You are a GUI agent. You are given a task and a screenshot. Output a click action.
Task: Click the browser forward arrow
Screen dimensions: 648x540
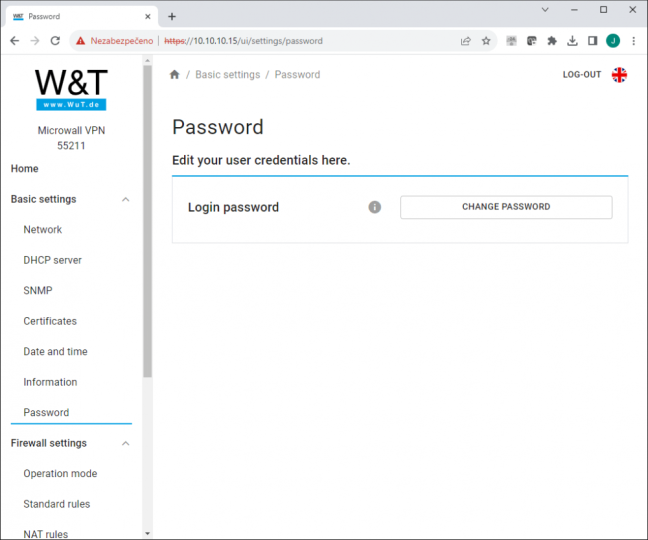pyautogui.click(x=35, y=40)
